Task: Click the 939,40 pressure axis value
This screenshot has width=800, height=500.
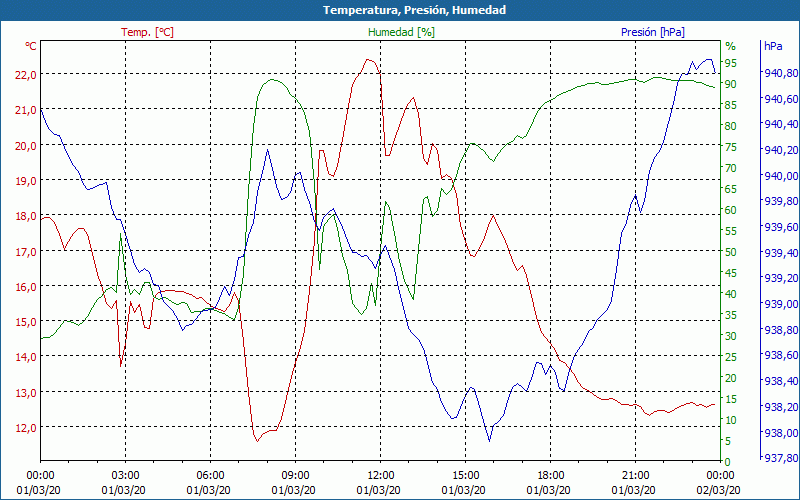Action: (781, 253)
